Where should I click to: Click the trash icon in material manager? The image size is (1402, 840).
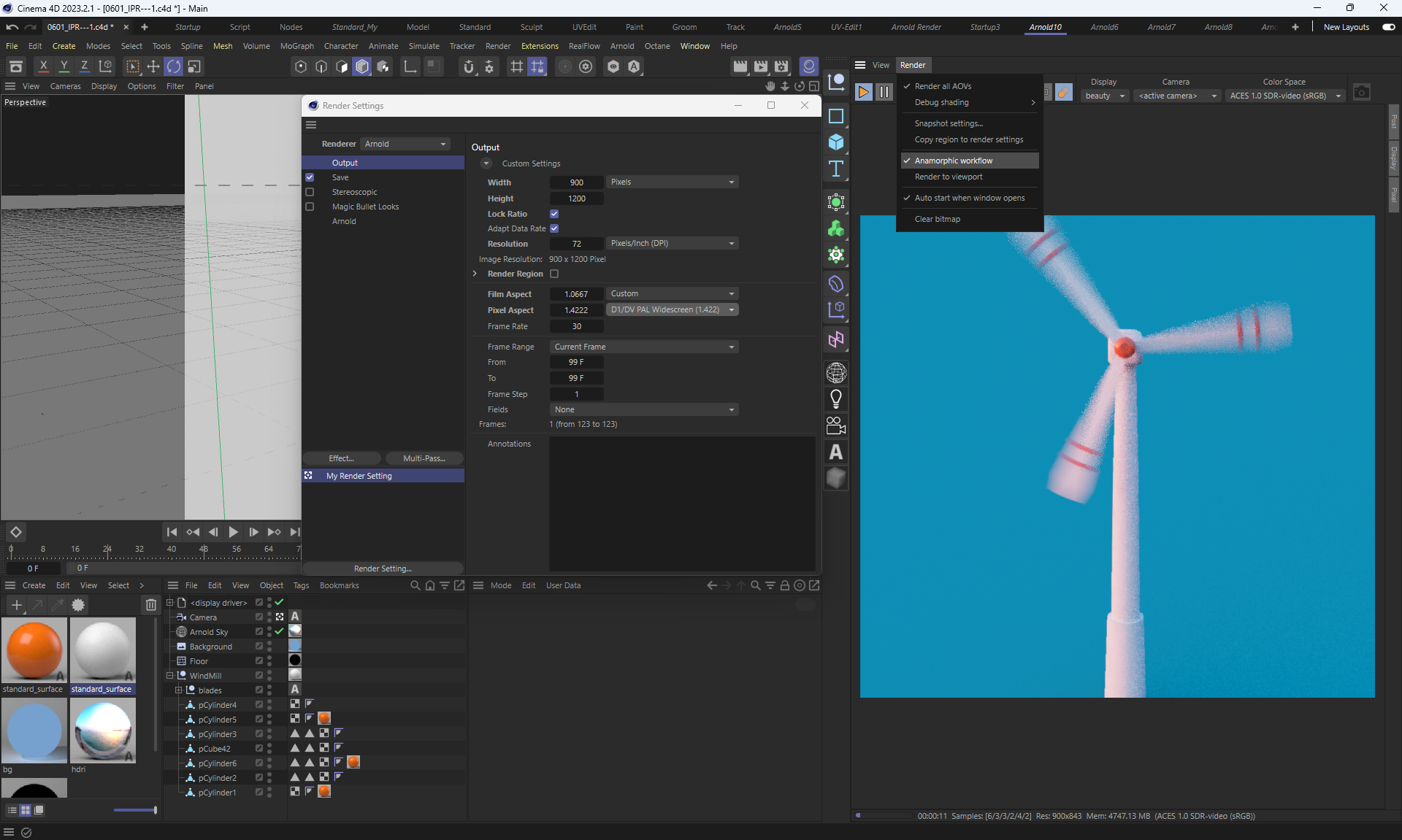tap(150, 604)
